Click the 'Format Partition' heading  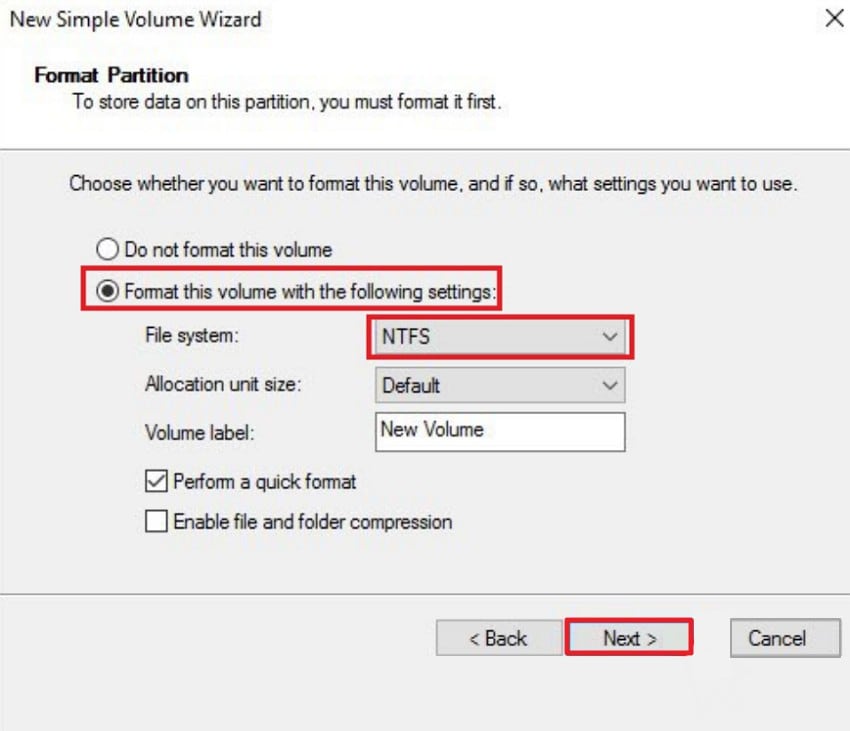(110, 75)
